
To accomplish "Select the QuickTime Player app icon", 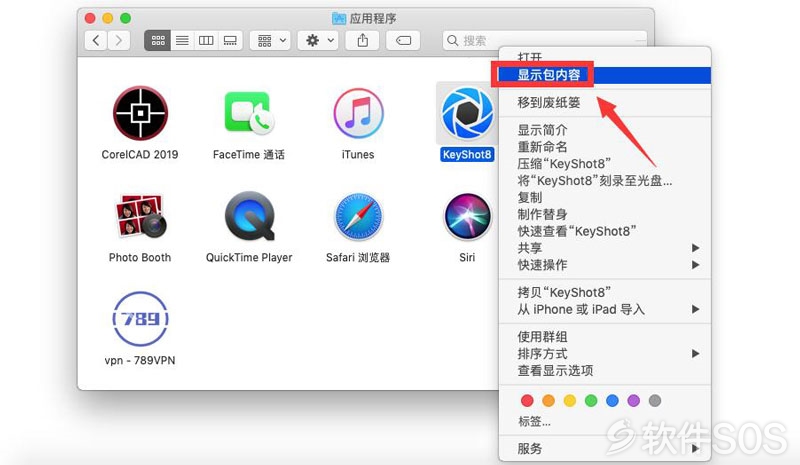I will [249, 216].
